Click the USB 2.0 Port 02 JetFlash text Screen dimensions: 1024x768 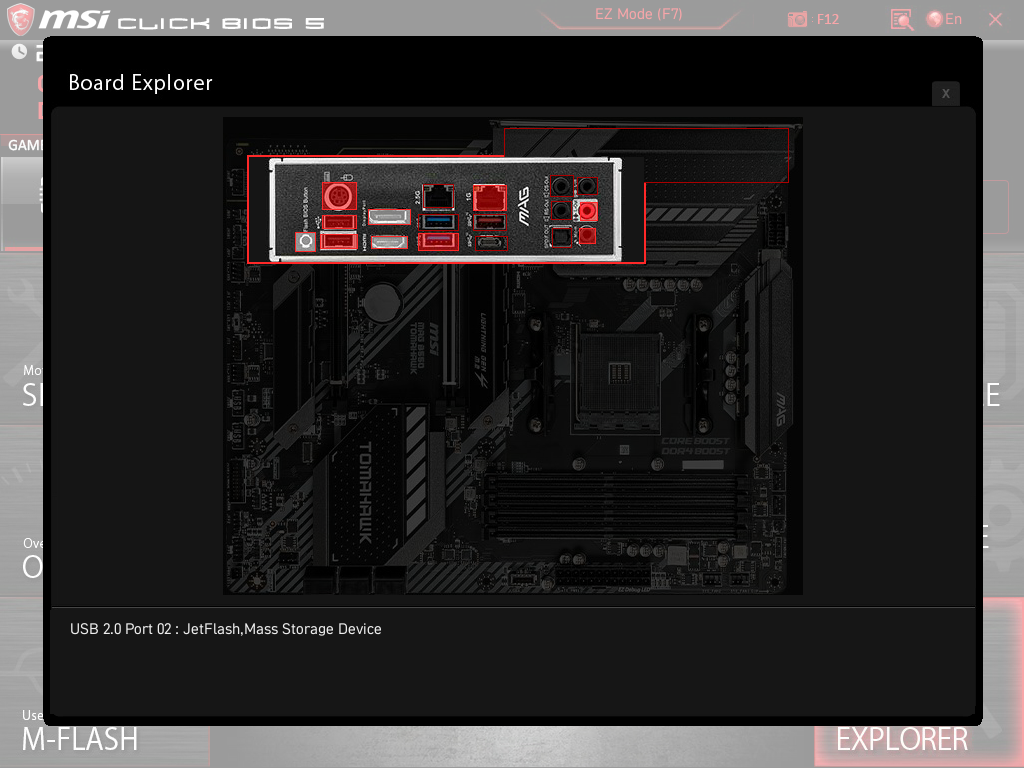click(225, 629)
